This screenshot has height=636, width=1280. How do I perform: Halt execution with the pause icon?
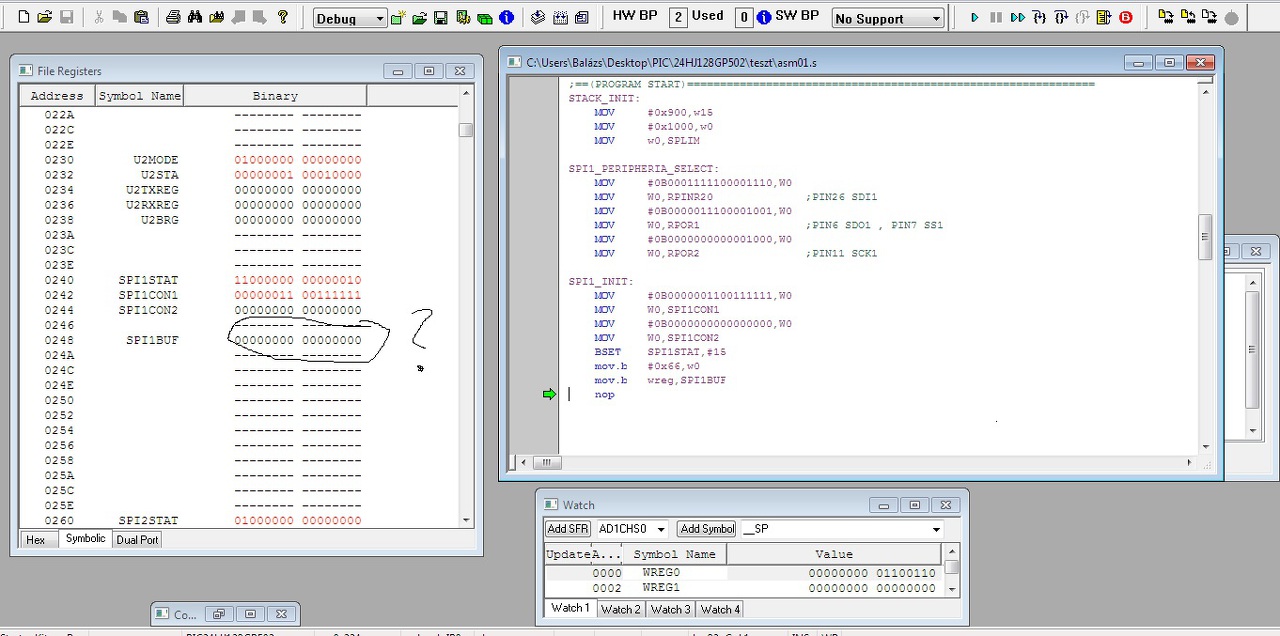996,17
